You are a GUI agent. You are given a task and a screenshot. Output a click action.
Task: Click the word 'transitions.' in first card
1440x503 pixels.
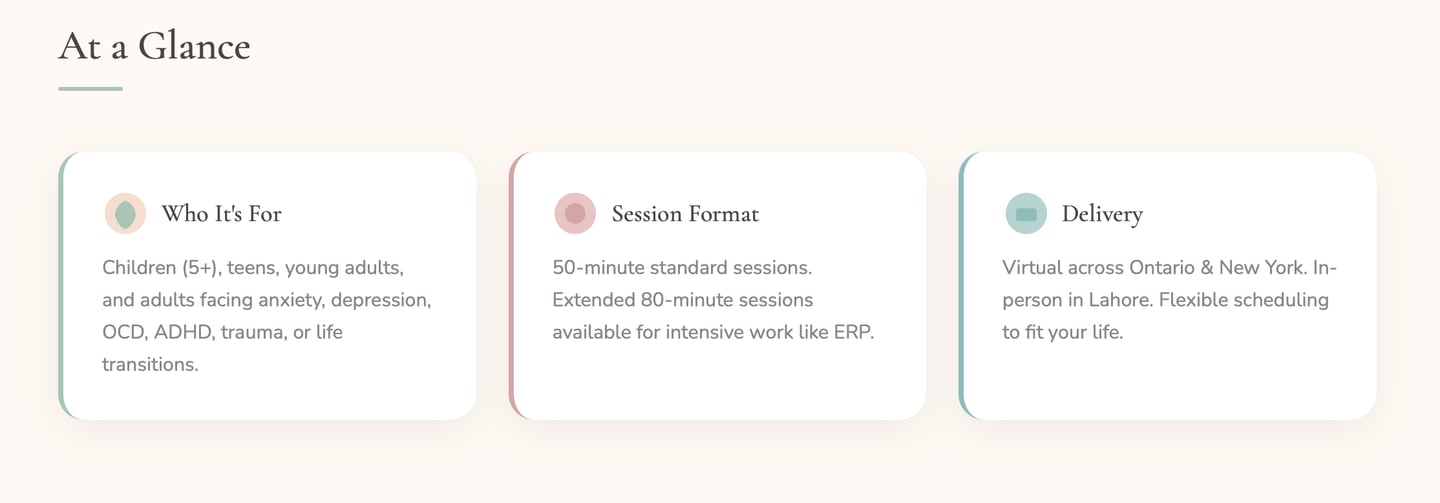(150, 364)
